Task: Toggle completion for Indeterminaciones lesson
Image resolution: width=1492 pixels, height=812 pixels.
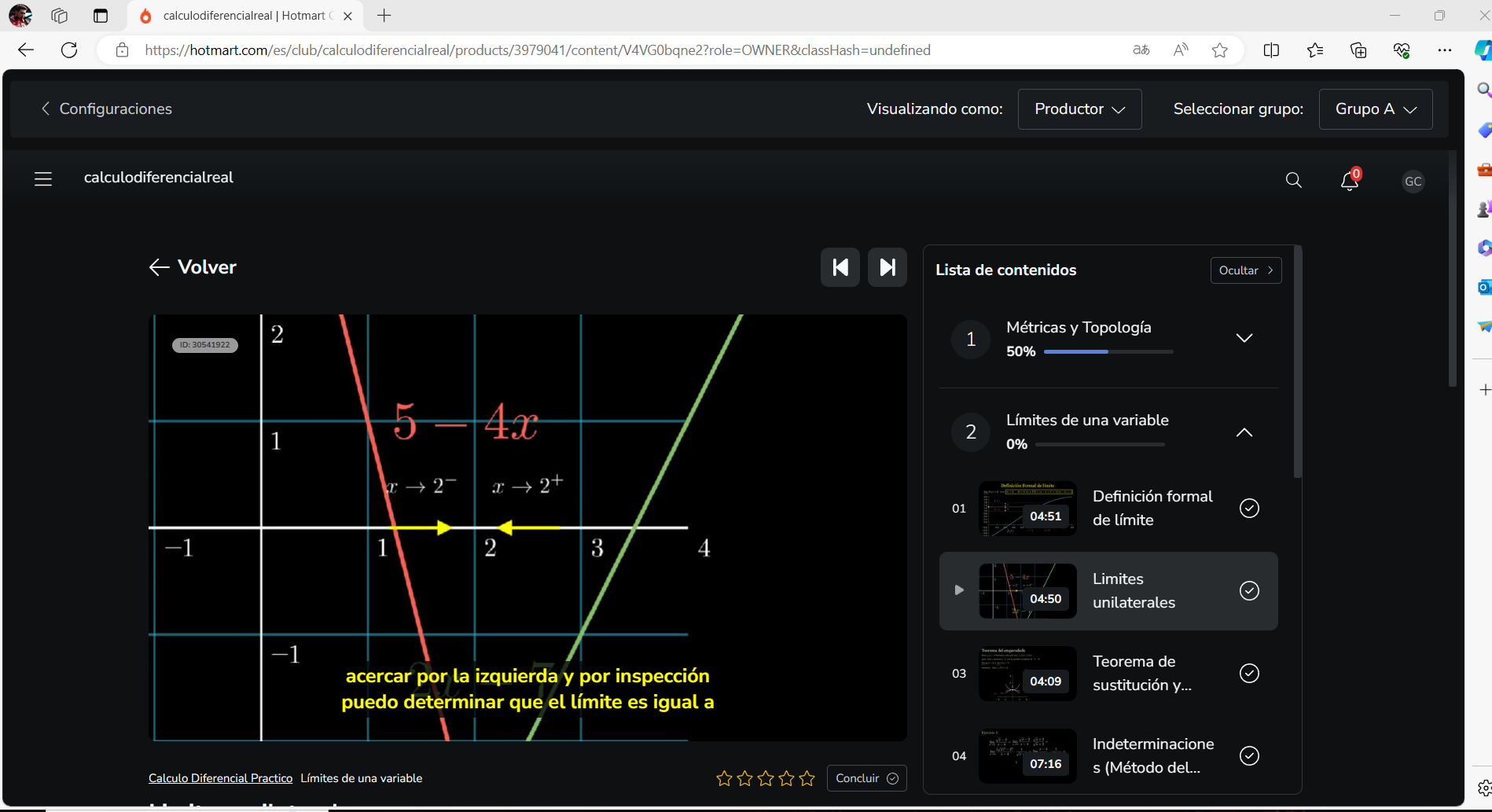Action: click(x=1249, y=756)
